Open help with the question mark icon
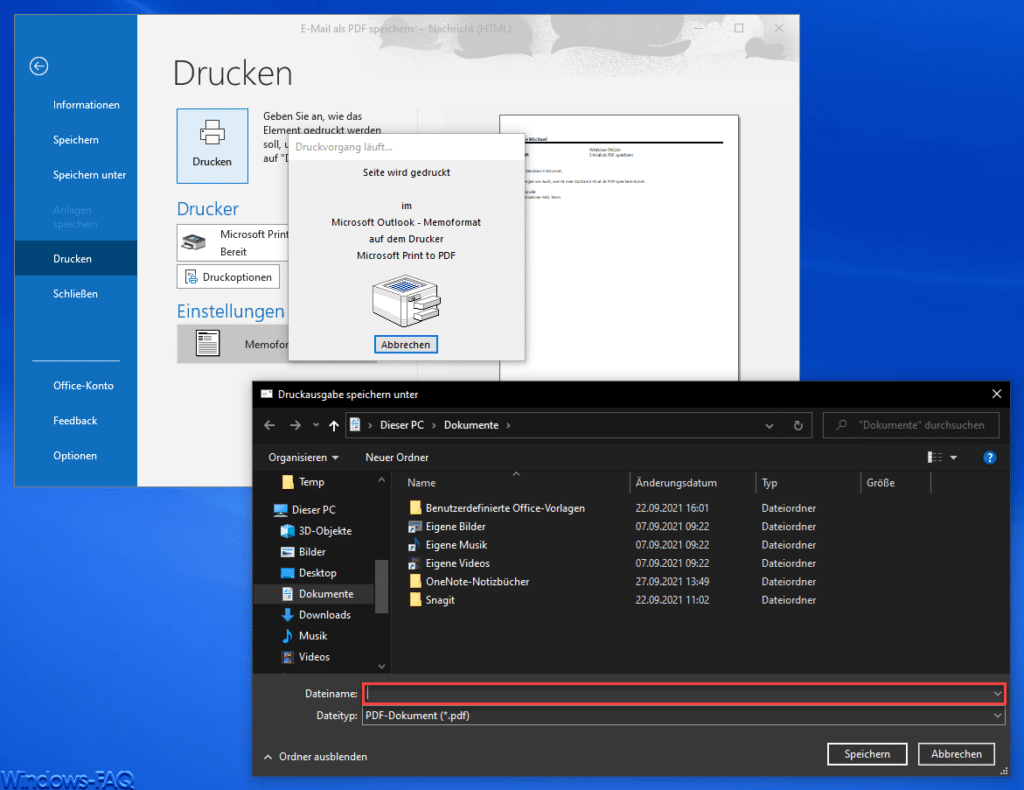1024x790 pixels. pos(989,458)
